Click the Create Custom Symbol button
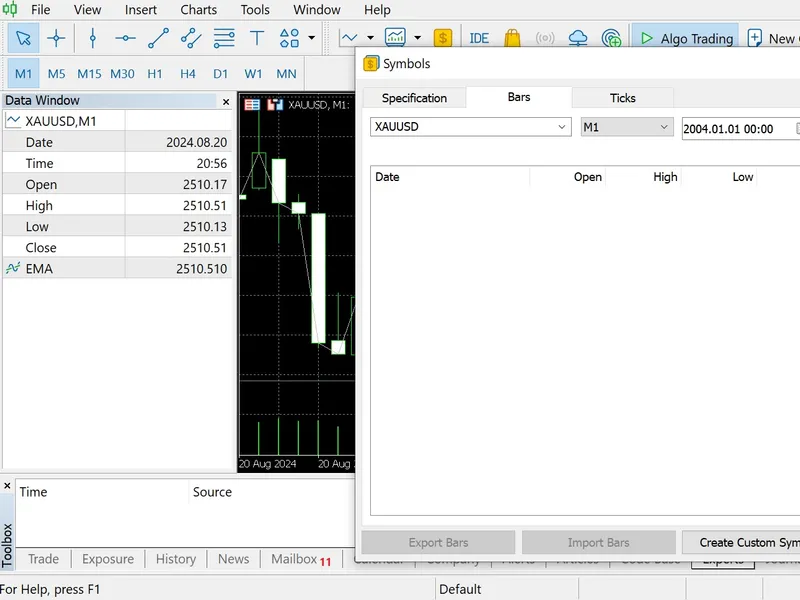 tap(741, 542)
